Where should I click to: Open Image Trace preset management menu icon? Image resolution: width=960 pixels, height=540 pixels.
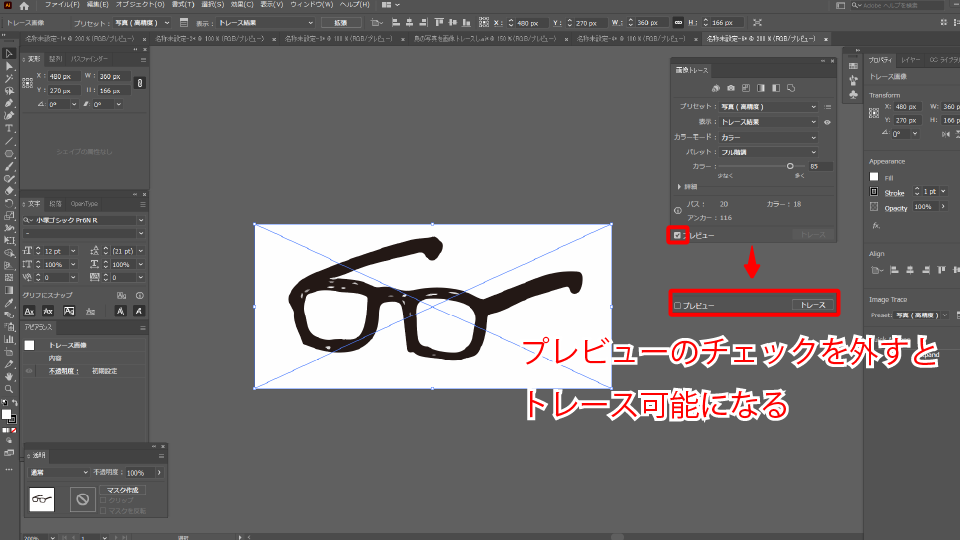pos(828,107)
